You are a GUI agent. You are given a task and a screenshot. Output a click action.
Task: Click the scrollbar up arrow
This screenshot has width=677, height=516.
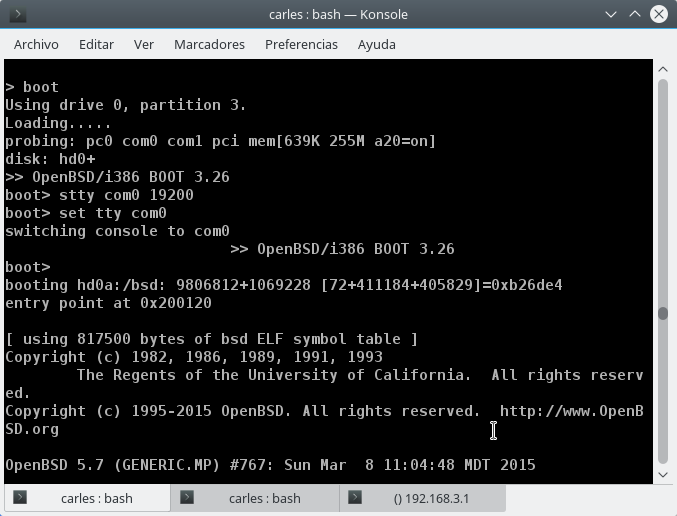[x=663, y=69]
